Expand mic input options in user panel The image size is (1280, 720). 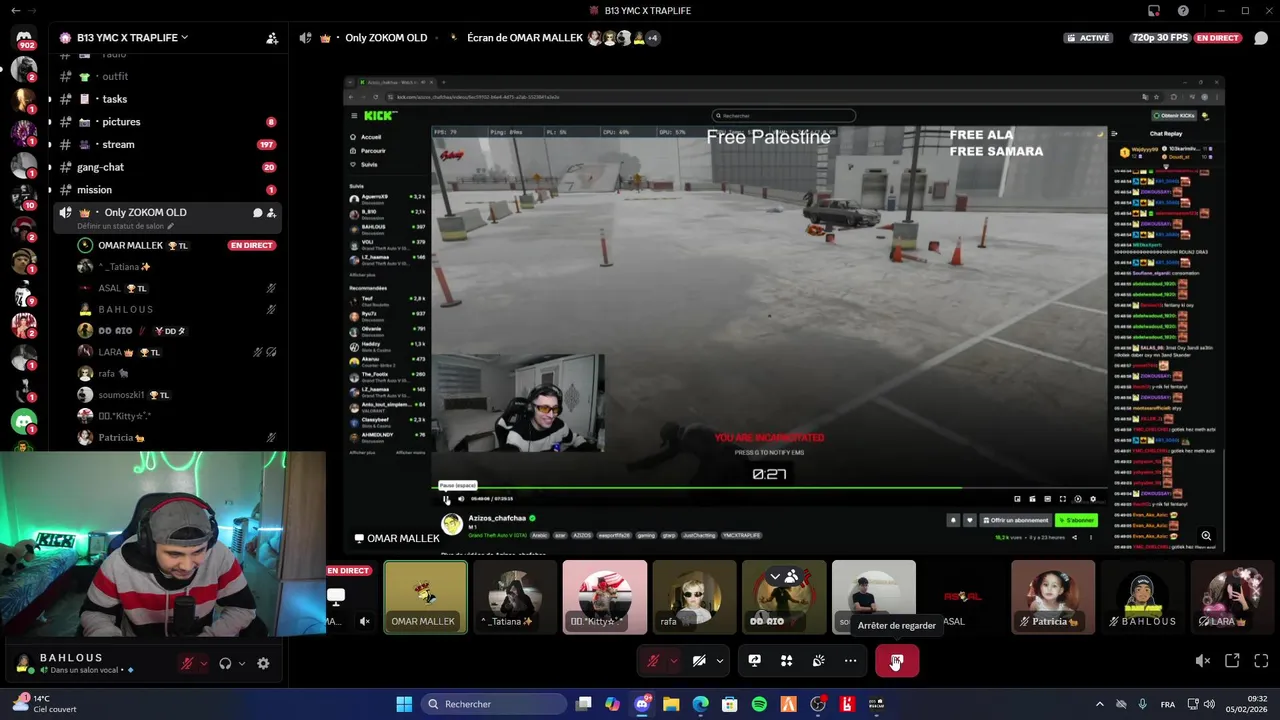point(203,663)
